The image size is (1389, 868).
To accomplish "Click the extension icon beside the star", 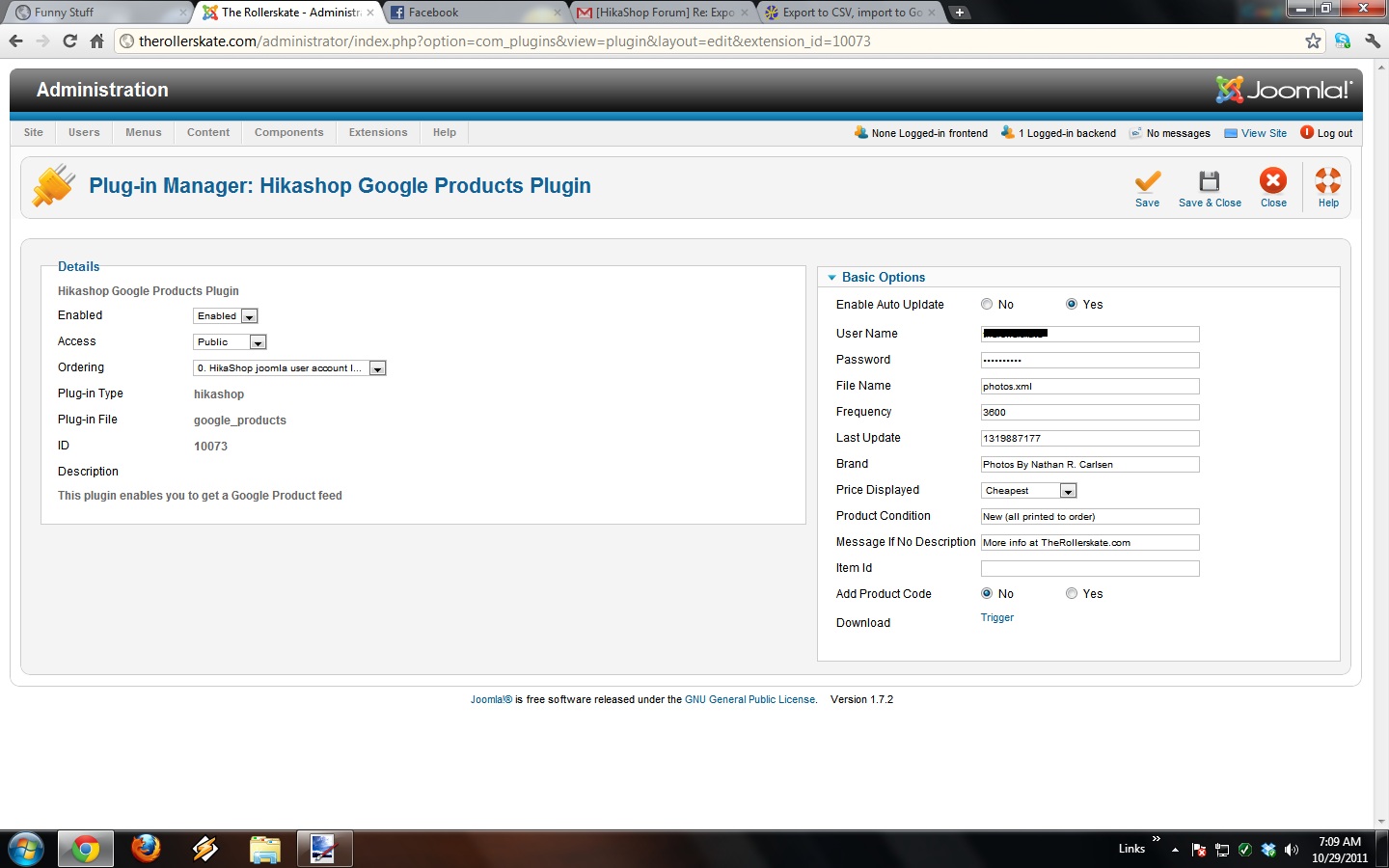I will pos(1343,41).
